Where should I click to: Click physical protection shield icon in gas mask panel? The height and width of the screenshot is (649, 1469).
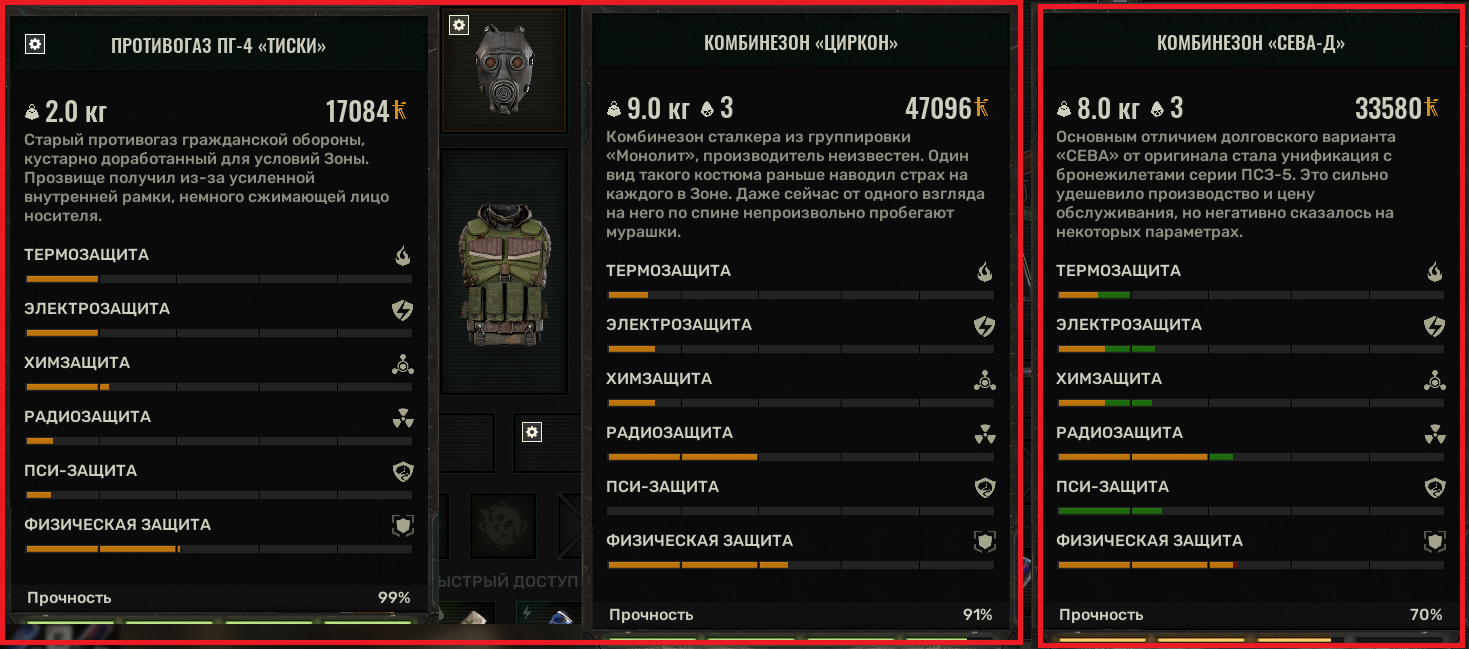point(402,526)
